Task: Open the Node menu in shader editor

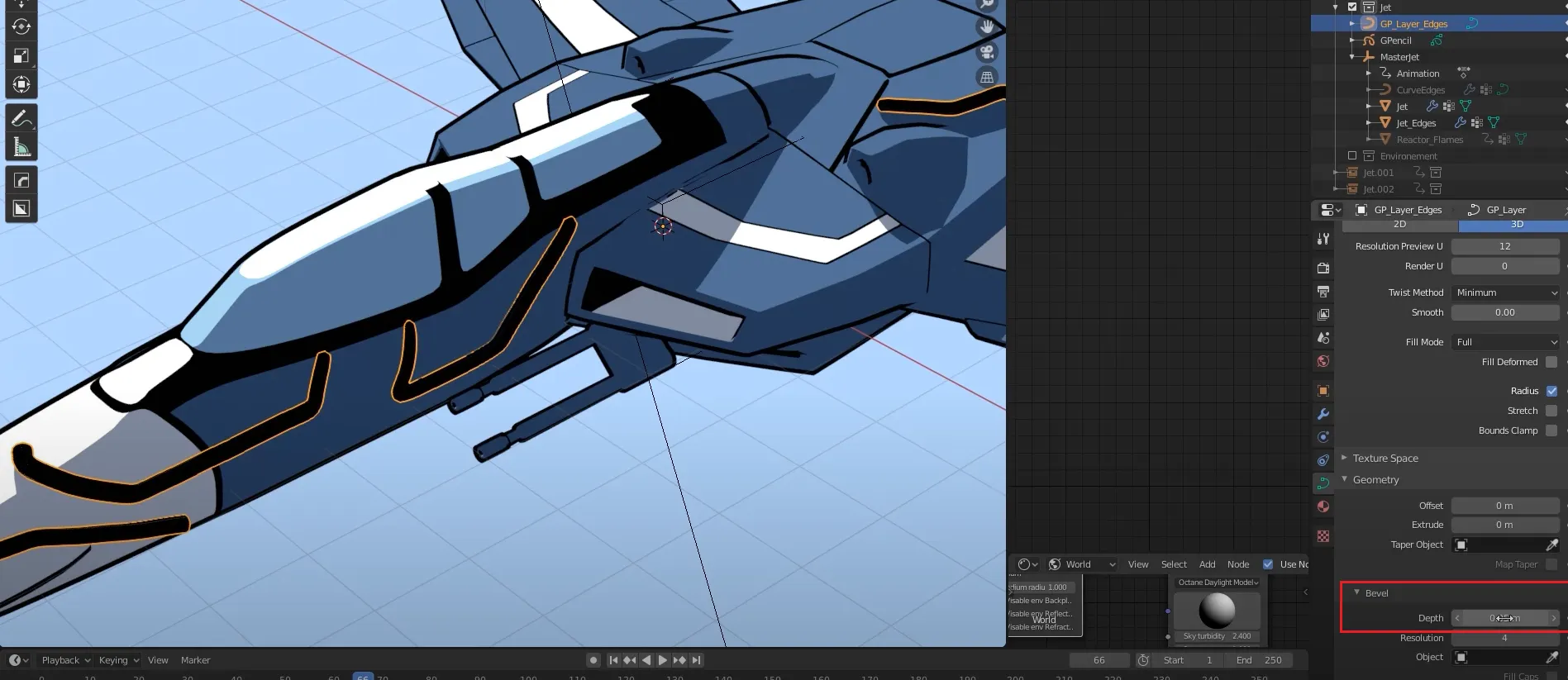Action: 1237,564
